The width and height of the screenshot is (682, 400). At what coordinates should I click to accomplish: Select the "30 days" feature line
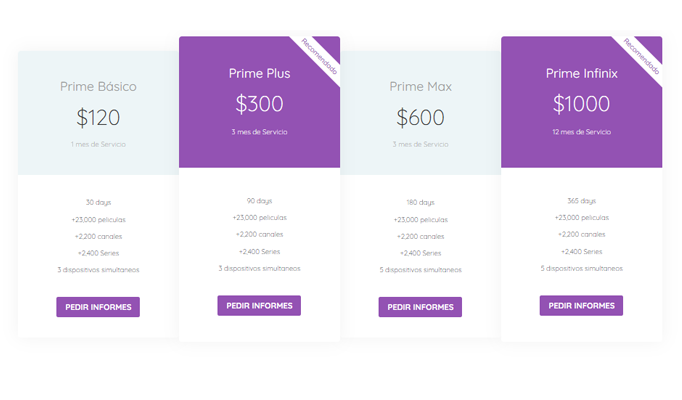(98, 202)
